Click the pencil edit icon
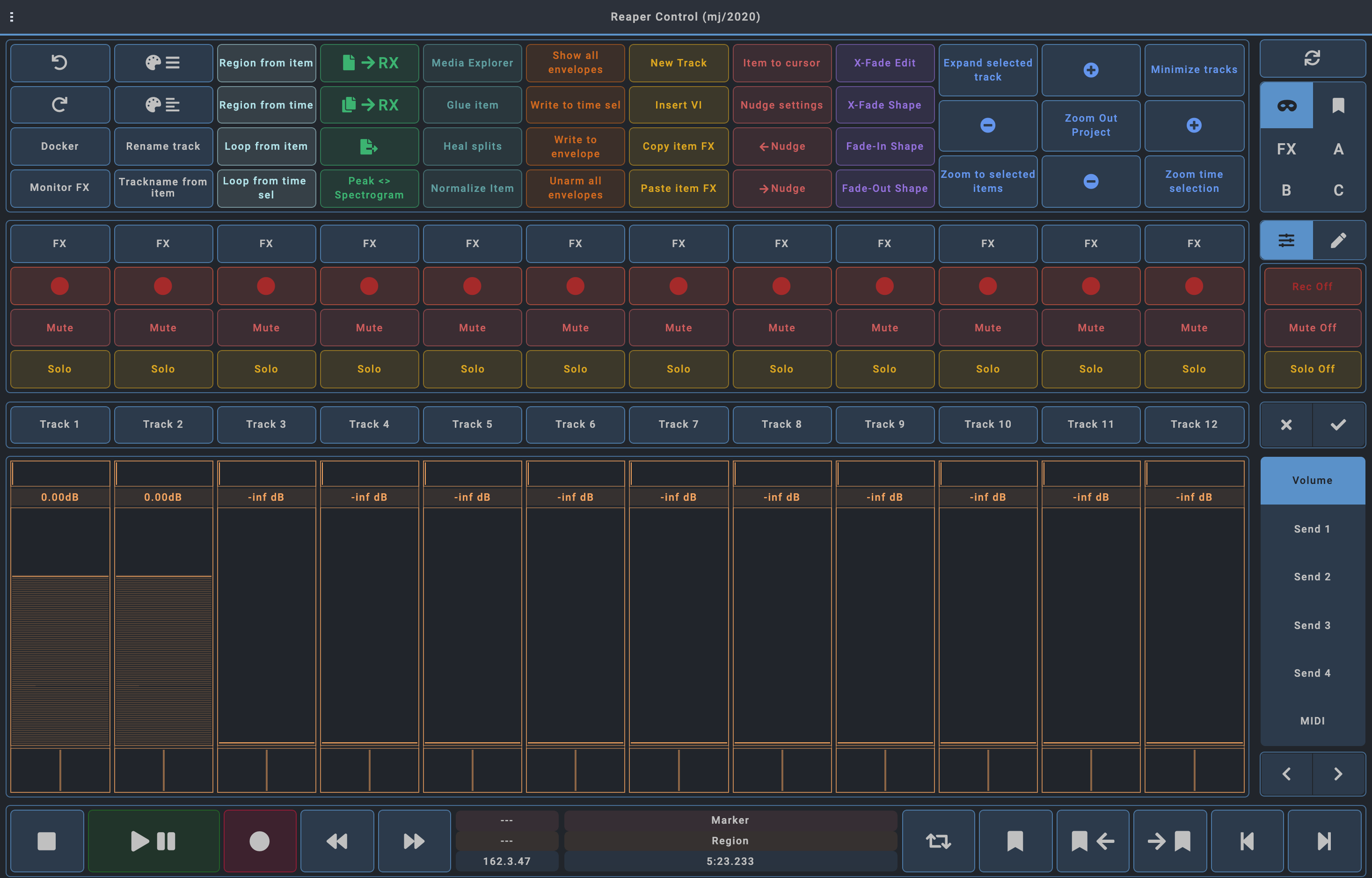Screen dimensions: 1372x878 pyautogui.click(x=1338, y=241)
